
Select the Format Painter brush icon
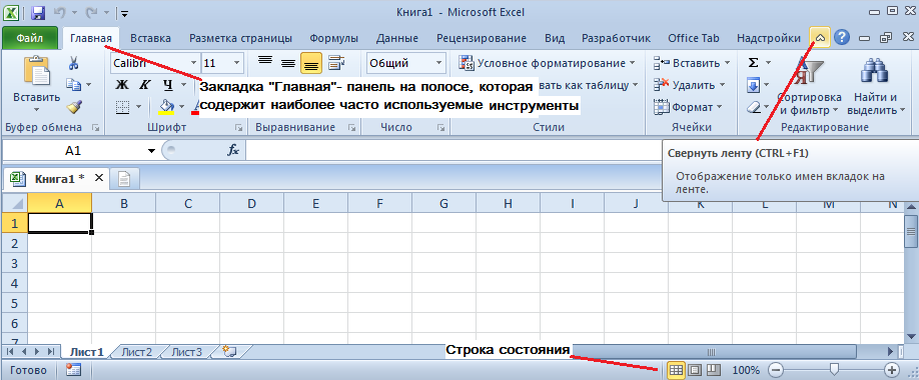click(74, 106)
